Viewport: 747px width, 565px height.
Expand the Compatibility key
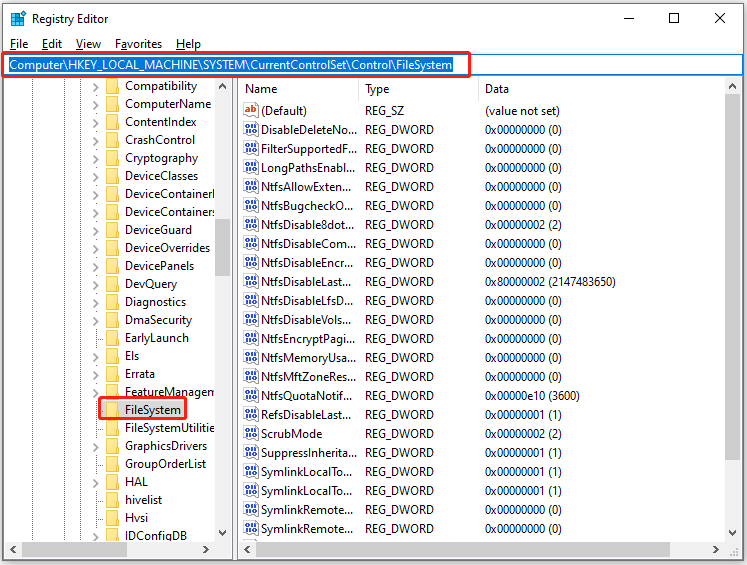(95, 87)
